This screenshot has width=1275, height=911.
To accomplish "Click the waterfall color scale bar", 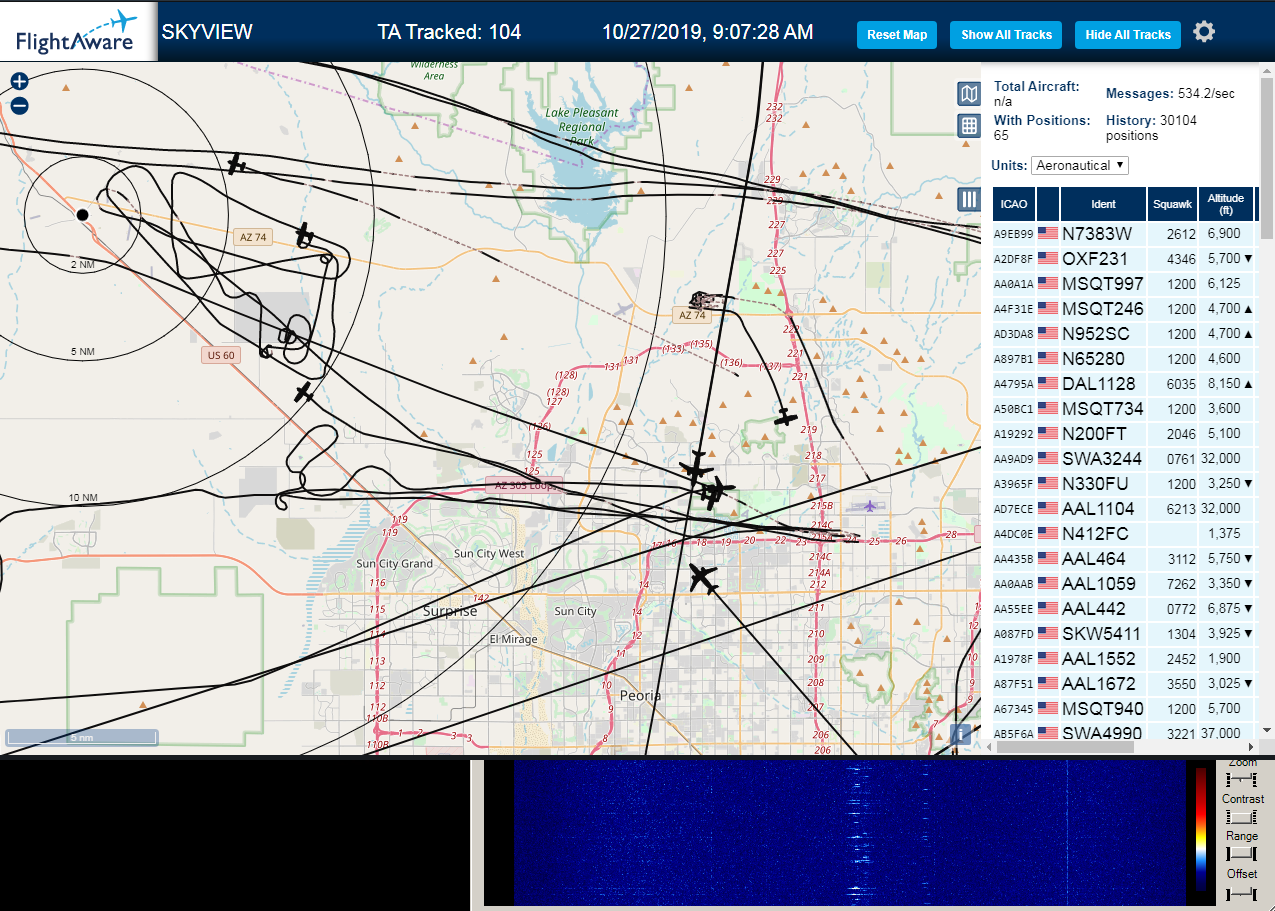I will click(x=1201, y=829).
